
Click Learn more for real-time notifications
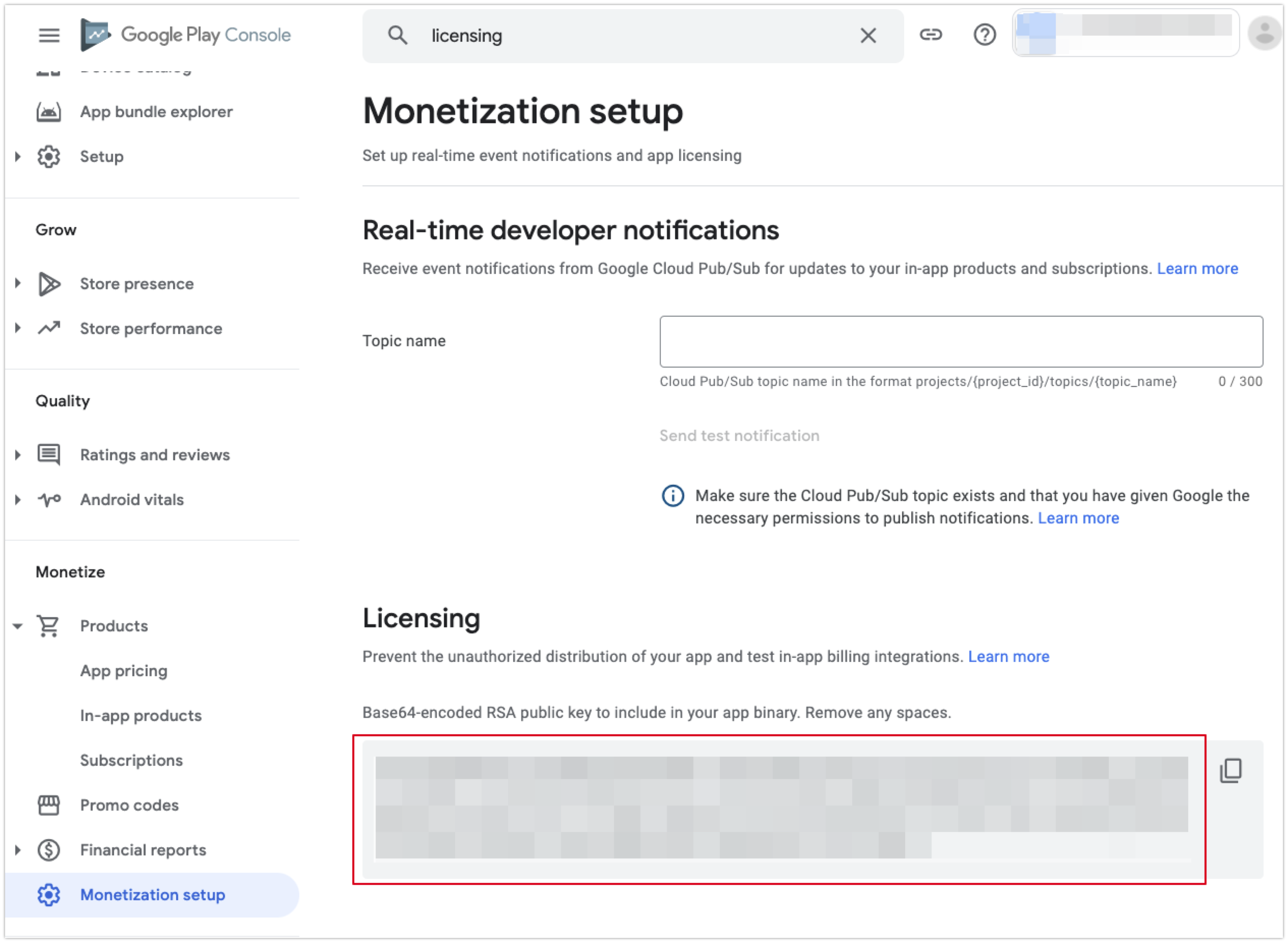point(1197,268)
